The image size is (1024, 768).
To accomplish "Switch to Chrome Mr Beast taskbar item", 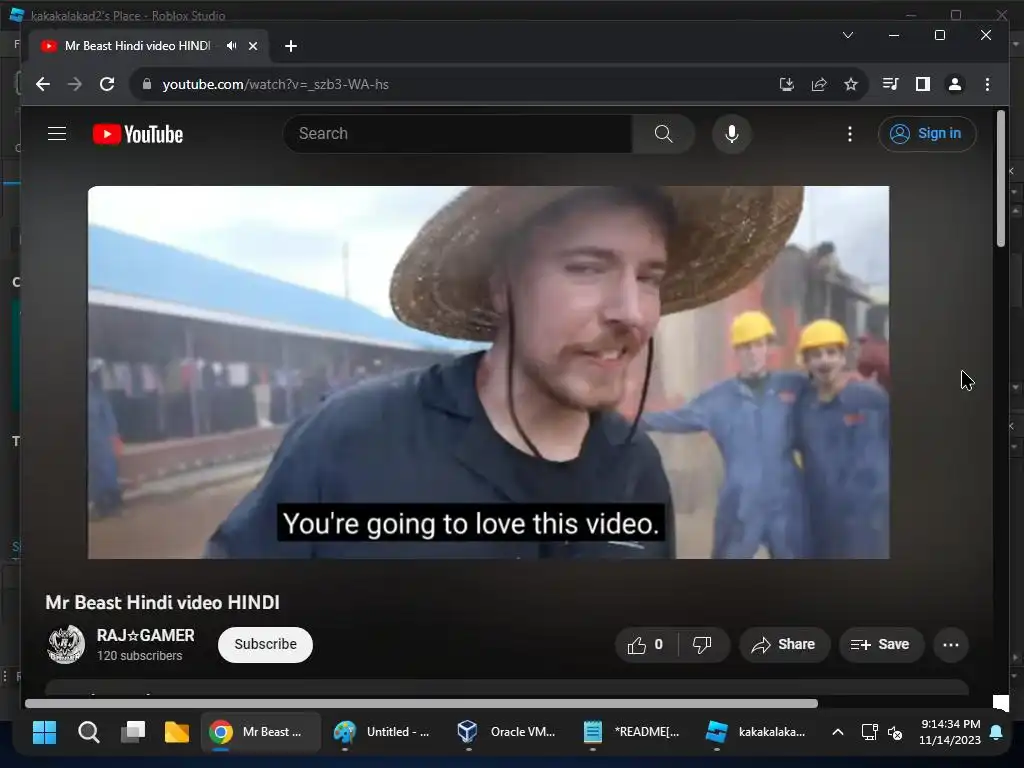I will (x=260, y=732).
